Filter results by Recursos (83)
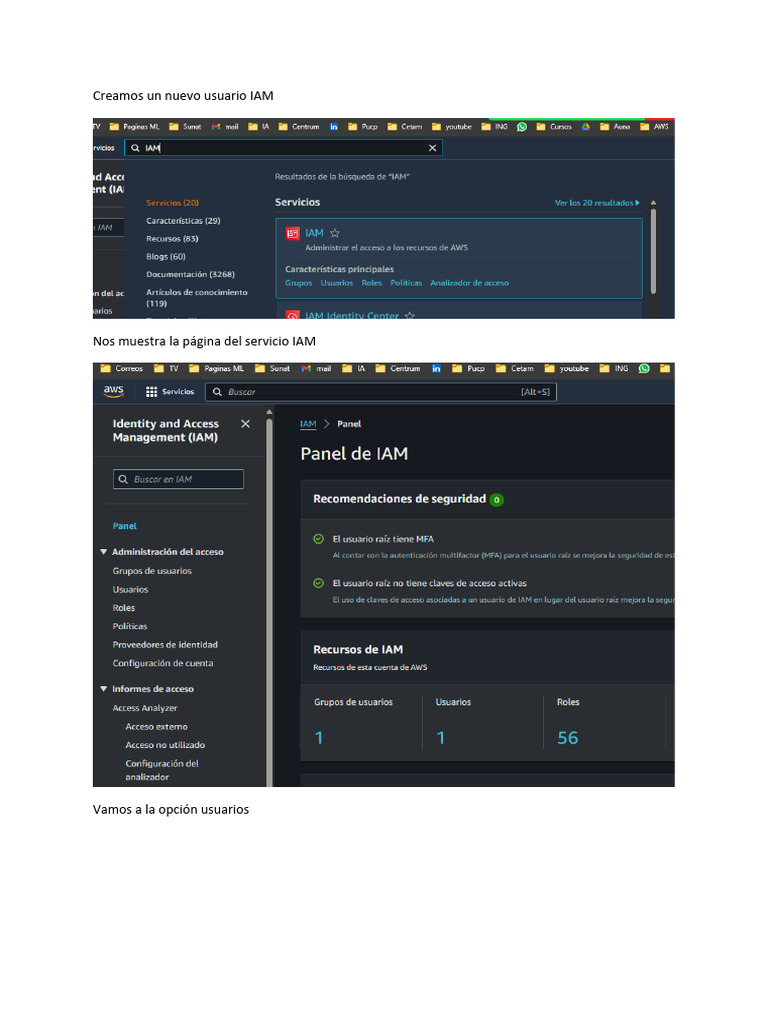768x1024 pixels. [172, 239]
